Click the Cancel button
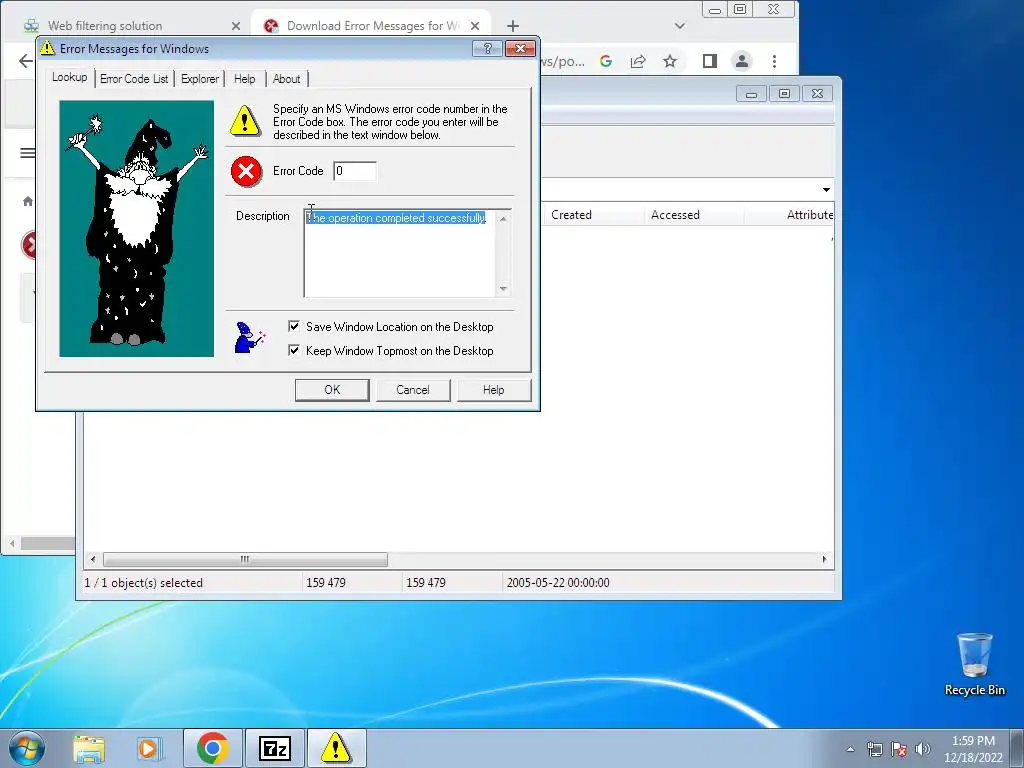The width and height of the screenshot is (1024, 768). [413, 390]
